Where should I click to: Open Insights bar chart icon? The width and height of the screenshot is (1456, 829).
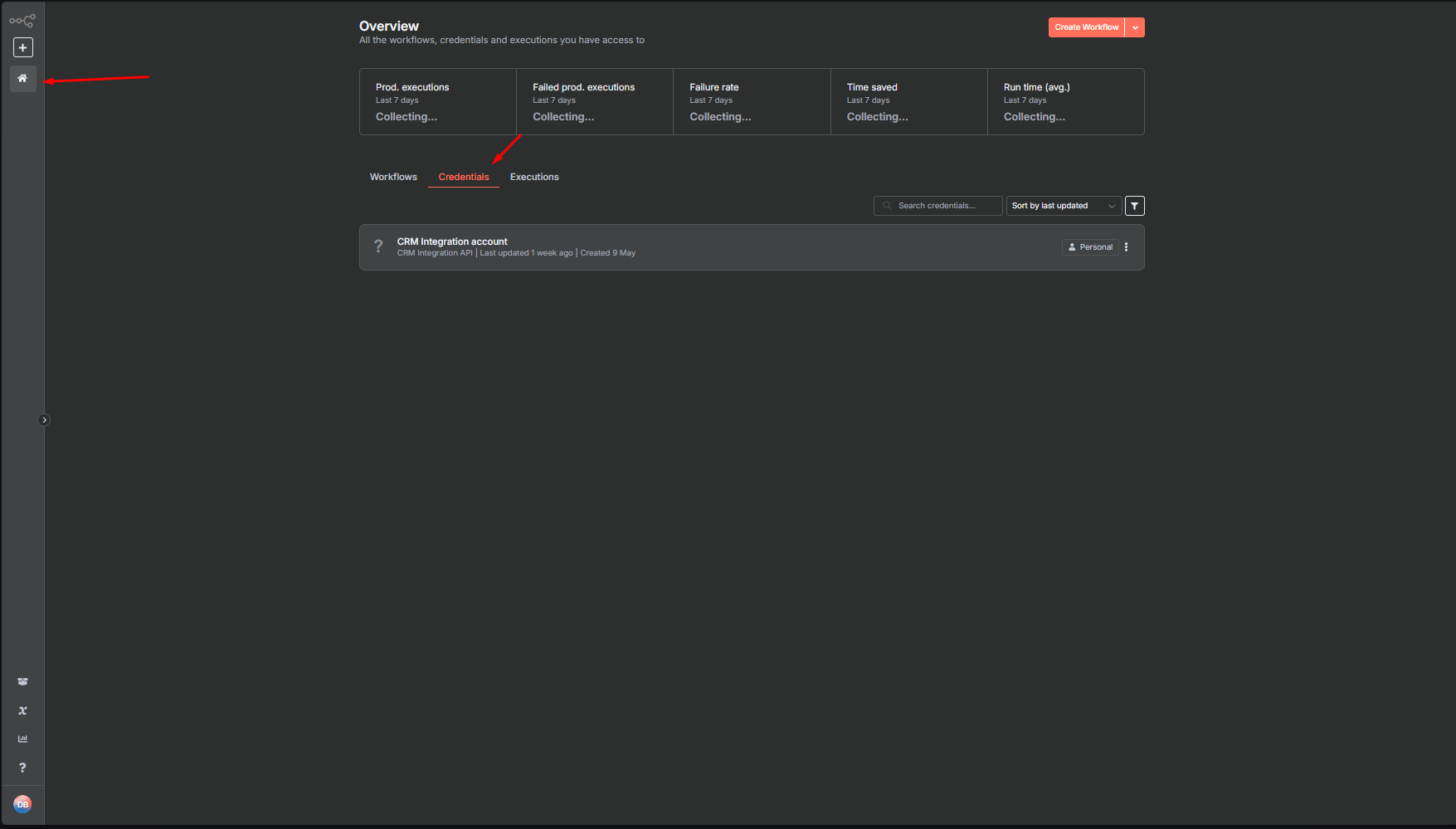point(22,739)
